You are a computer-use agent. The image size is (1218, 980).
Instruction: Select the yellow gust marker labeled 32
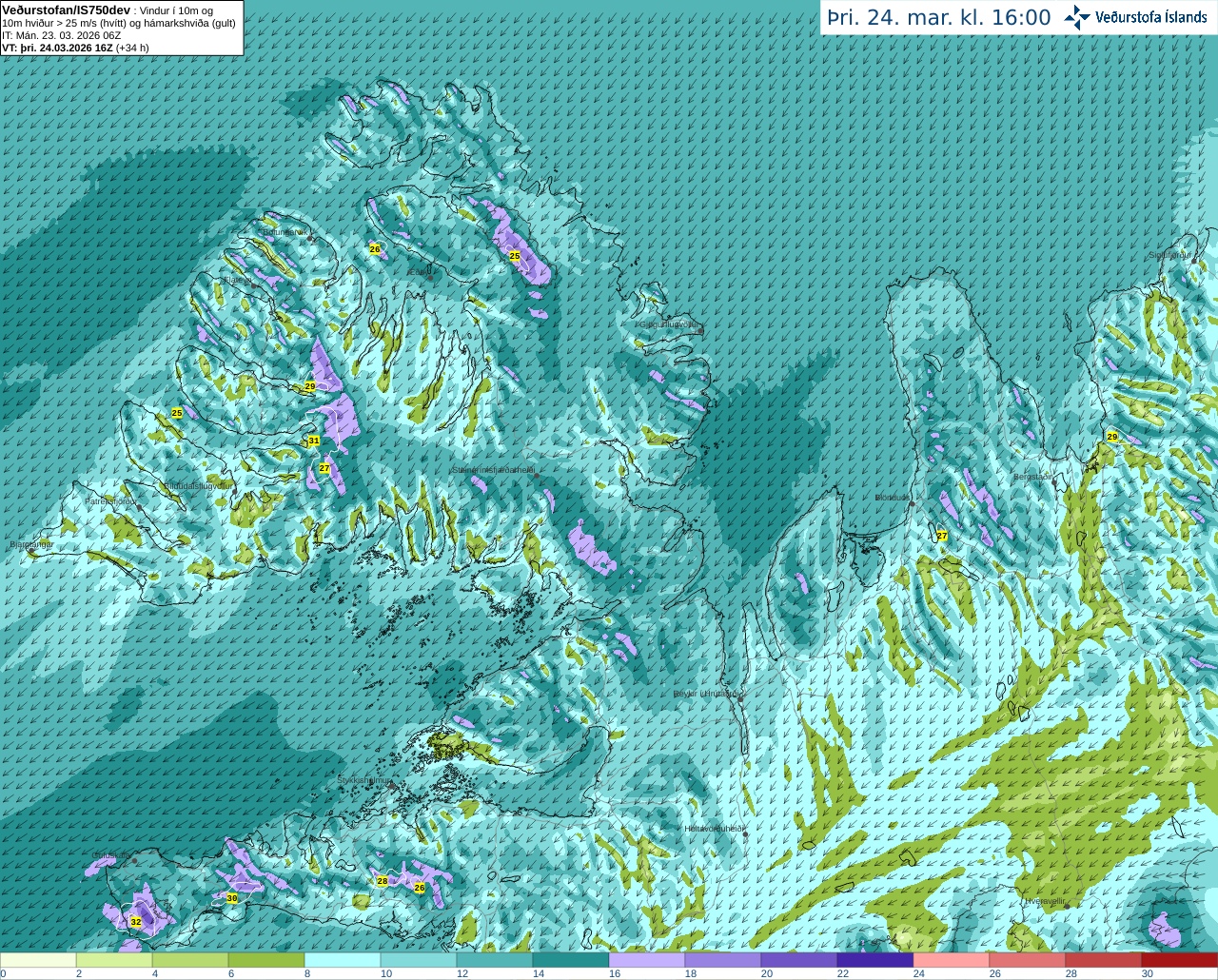click(135, 922)
